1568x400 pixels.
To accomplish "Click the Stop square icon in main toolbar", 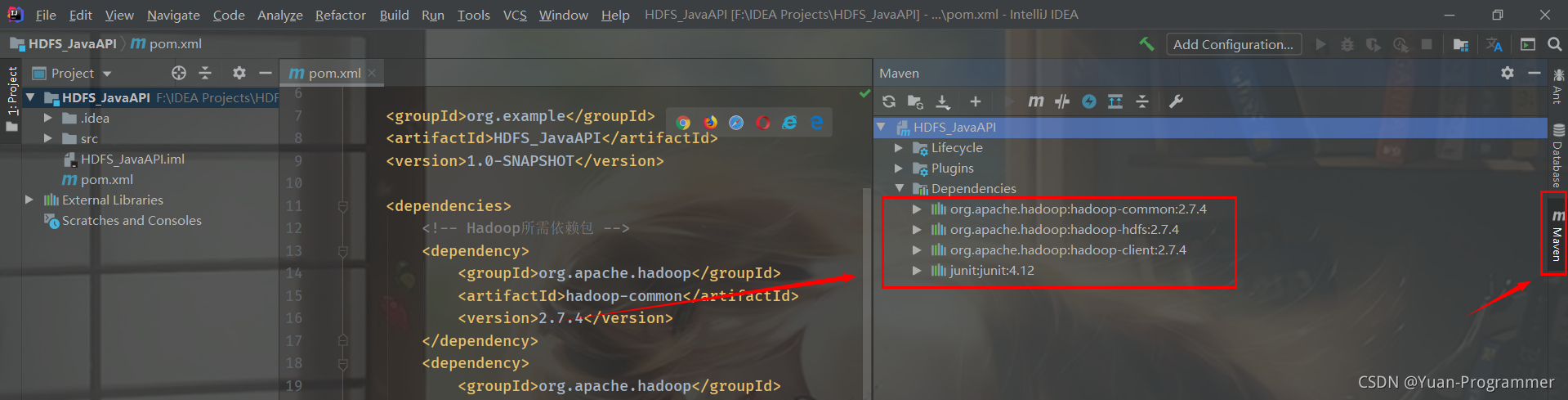I will [1427, 44].
